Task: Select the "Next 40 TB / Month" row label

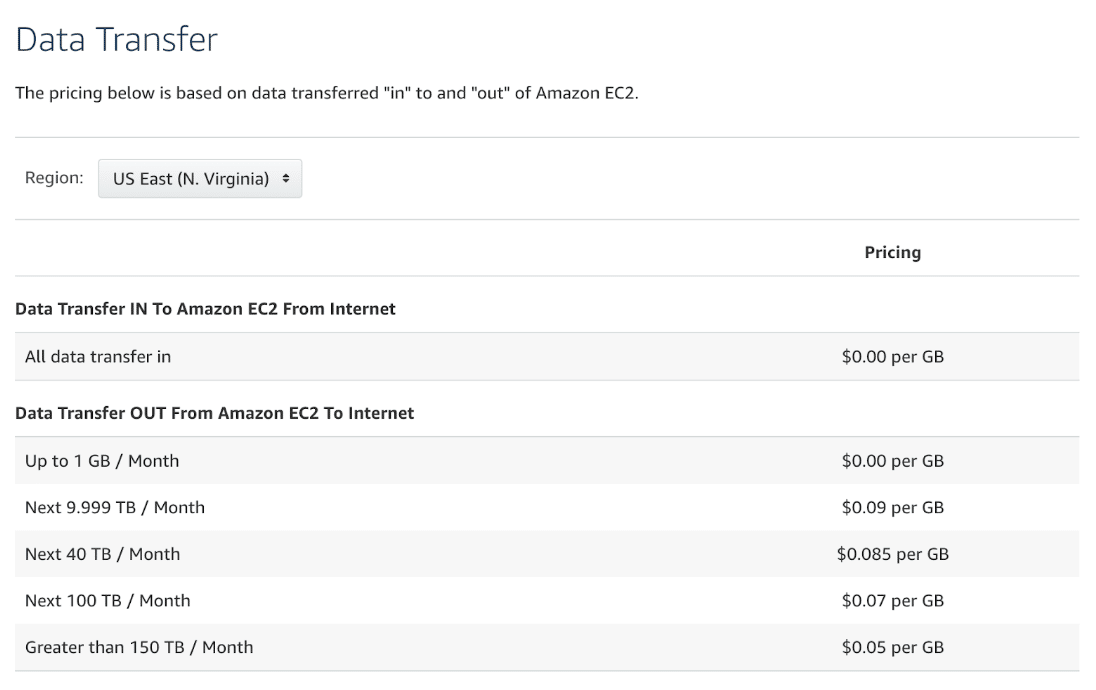Action: tap(103, 554)
